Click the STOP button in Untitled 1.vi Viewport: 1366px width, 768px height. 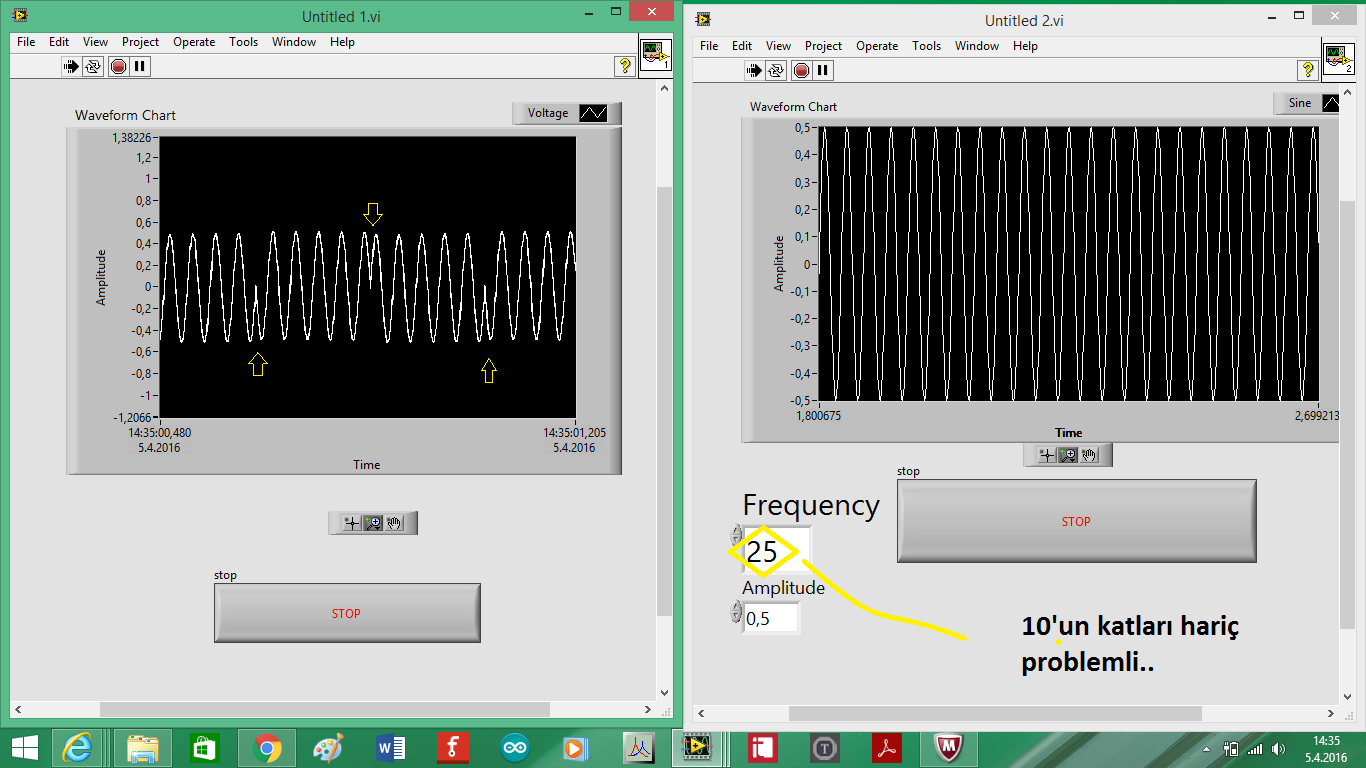[347, 613]
